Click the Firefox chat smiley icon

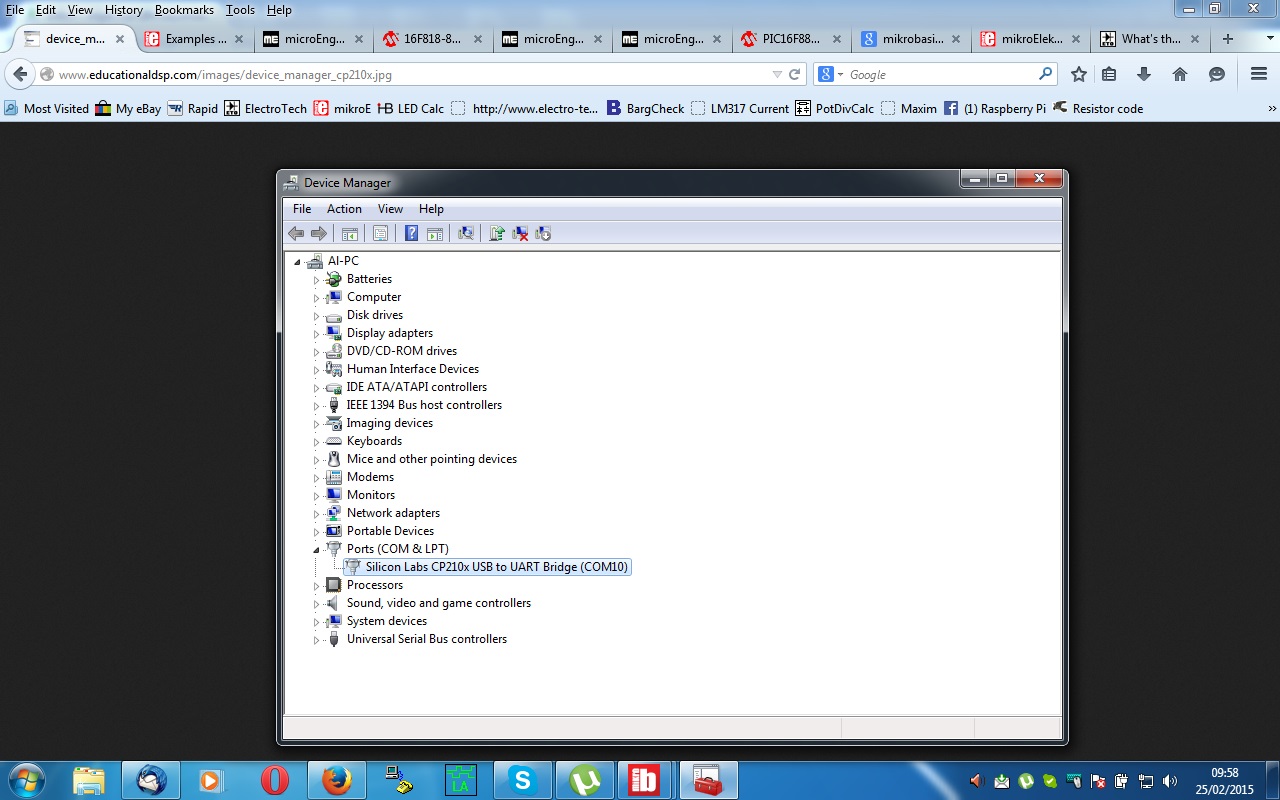pos(1216,74)
